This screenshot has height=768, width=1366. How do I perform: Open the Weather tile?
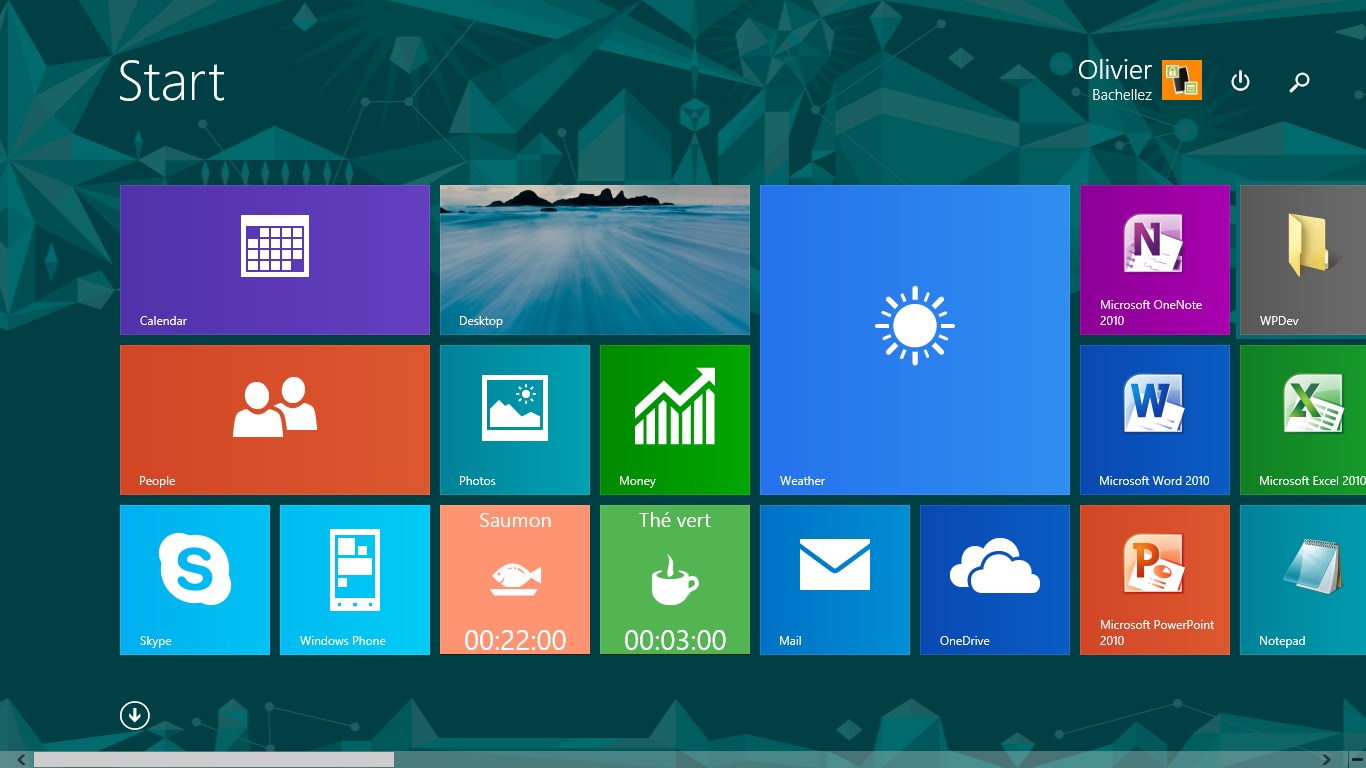915,340
